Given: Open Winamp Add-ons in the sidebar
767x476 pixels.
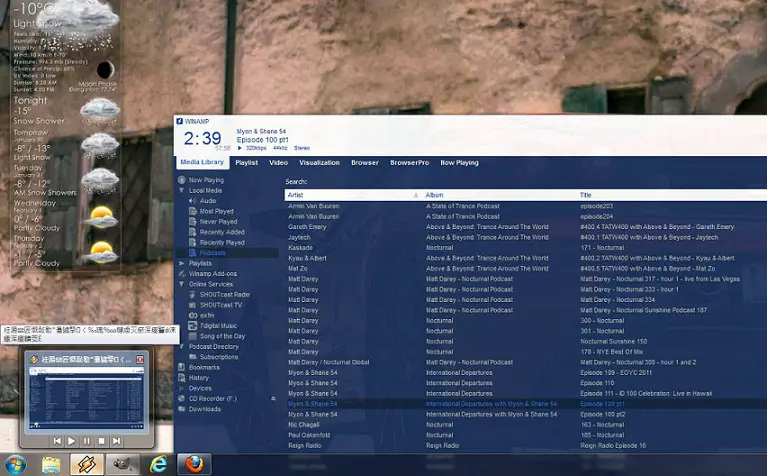Looking at the screenshot, I should [213, 273].
